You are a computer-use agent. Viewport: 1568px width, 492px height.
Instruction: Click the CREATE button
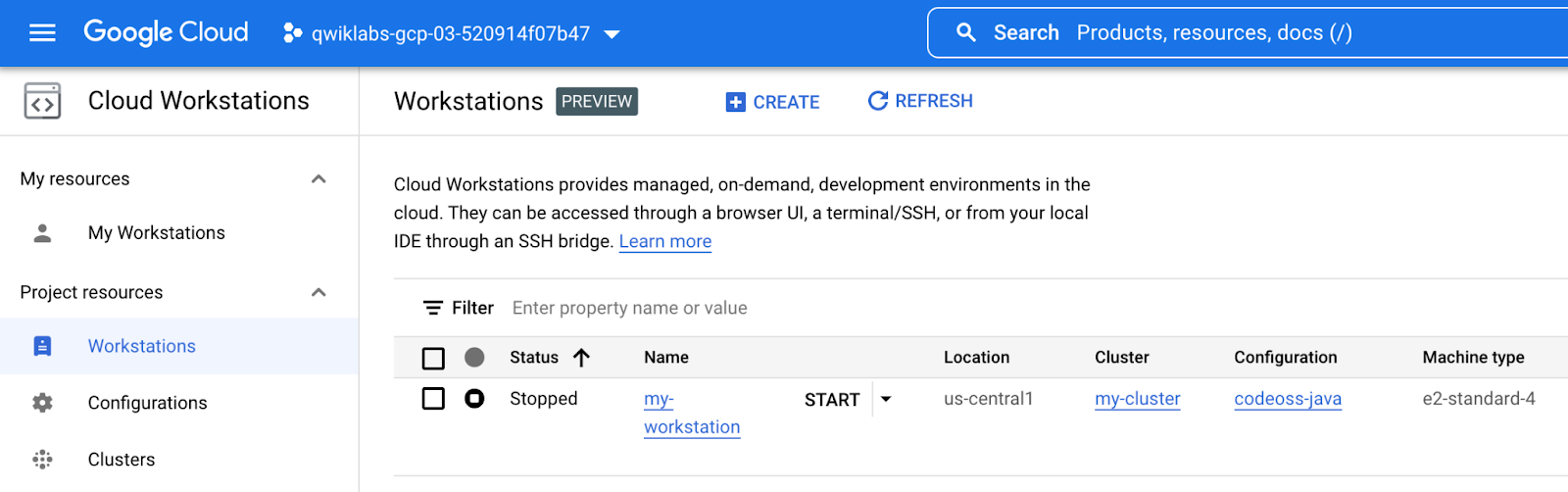pyautogui.click(x=772, y=102)
